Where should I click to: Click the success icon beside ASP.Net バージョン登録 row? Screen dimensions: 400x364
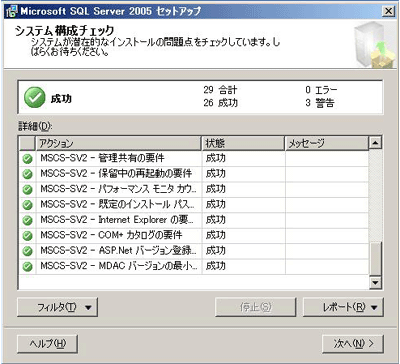[27, 251]
